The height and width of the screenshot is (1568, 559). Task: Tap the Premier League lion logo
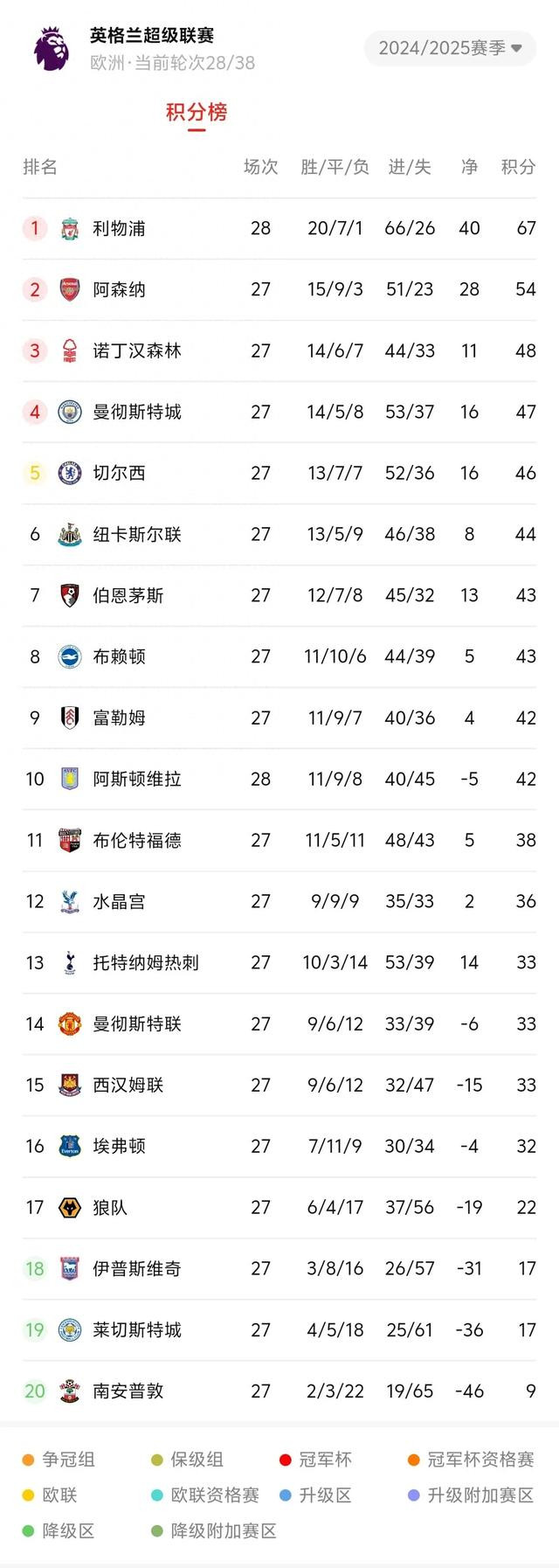point(51,48)
